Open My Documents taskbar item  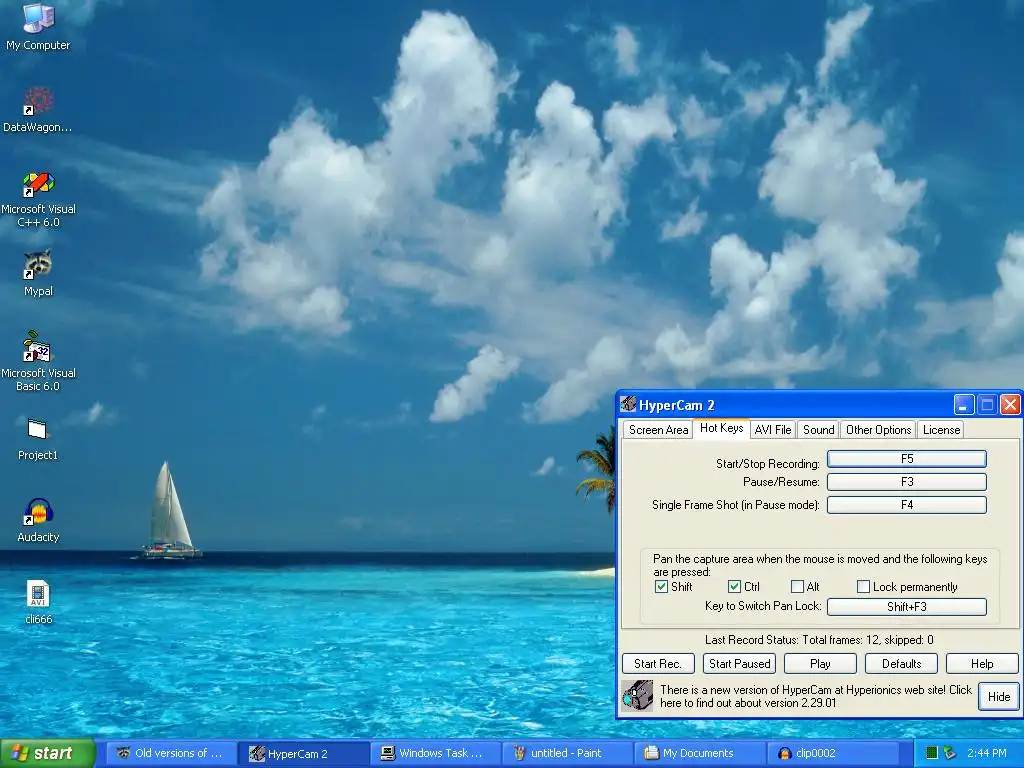701,753
